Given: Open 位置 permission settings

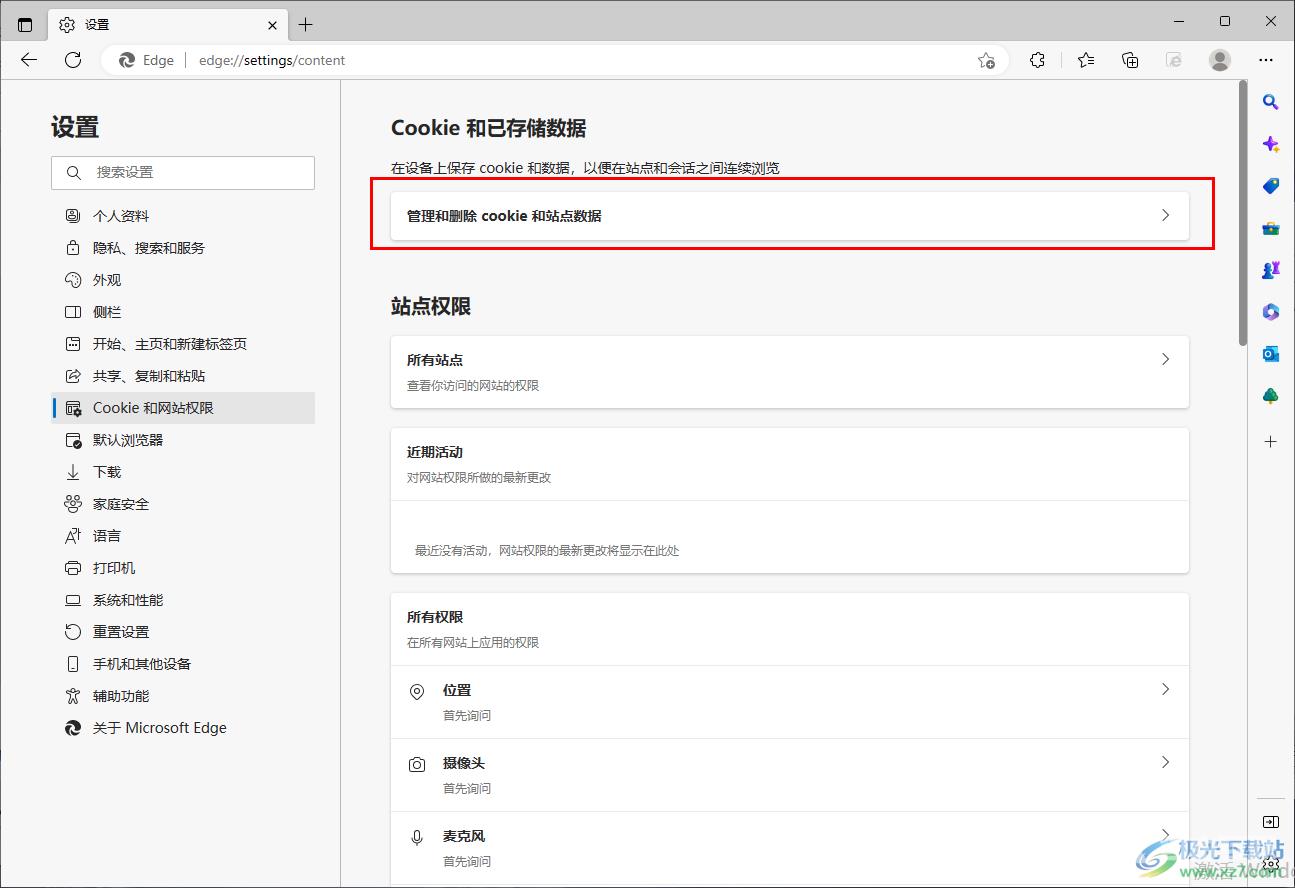Looking at the screenshot, I should coord(790,702).
